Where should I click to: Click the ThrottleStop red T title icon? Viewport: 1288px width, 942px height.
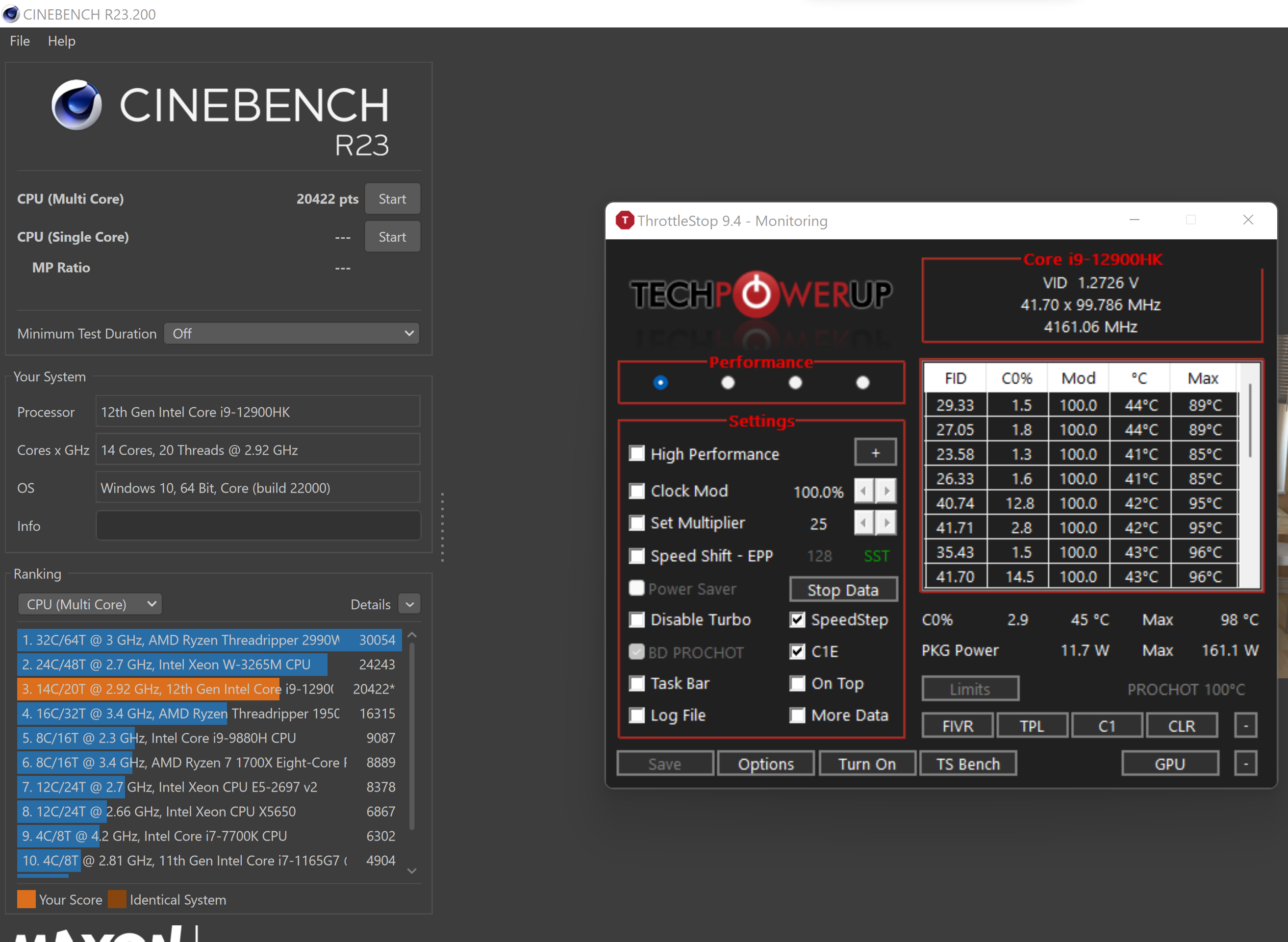click(625, 220)
